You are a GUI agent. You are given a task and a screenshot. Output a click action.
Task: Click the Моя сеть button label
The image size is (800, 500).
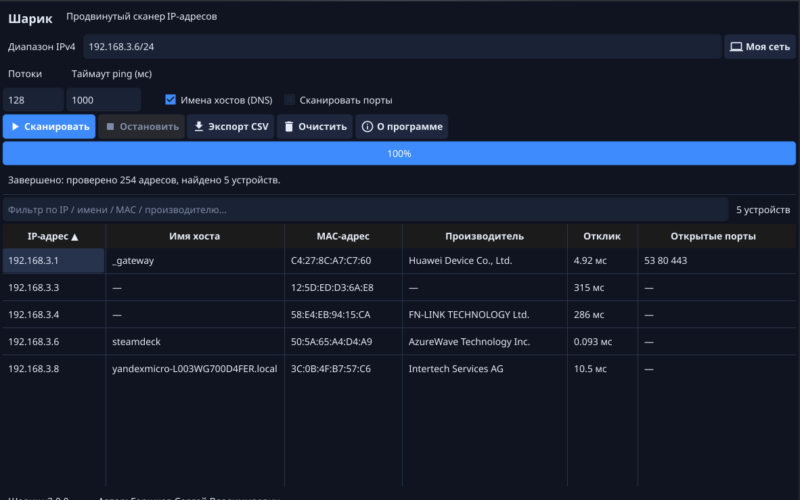(768, 47)
